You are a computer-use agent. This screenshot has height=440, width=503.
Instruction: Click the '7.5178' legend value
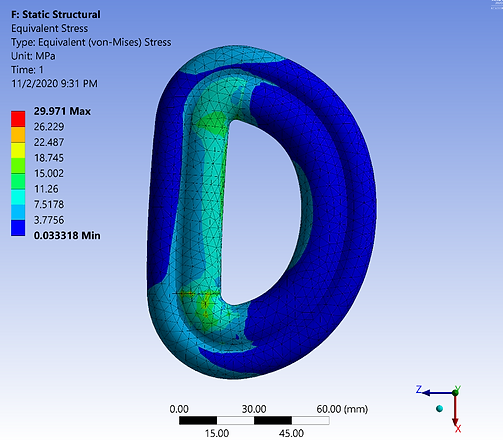tap(49, 204)
